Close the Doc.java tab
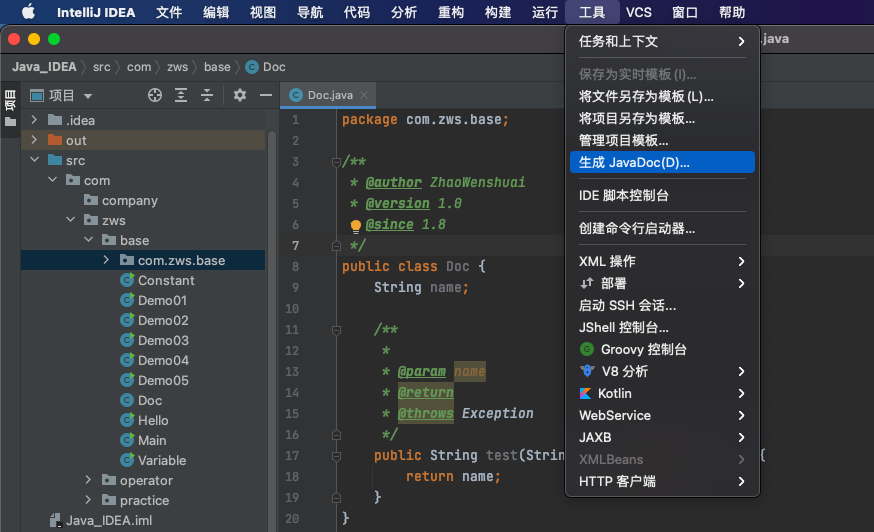 coord(364,95)
